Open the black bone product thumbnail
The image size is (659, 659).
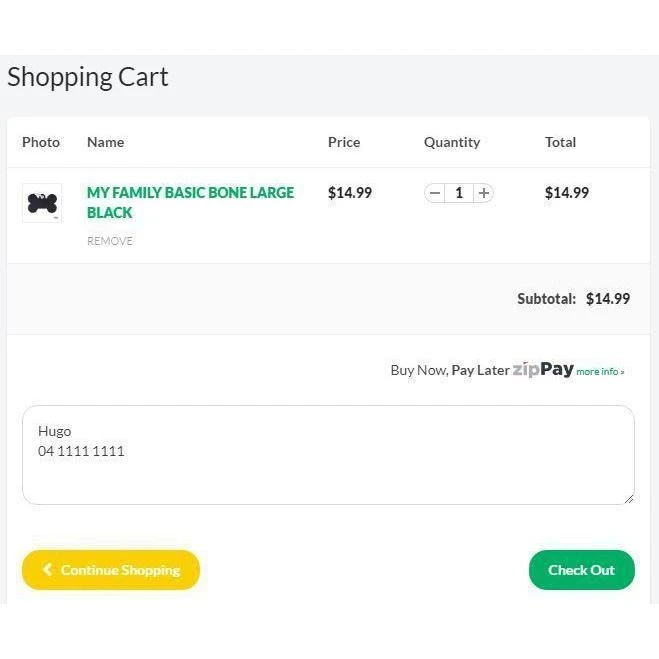click(42, 204)
